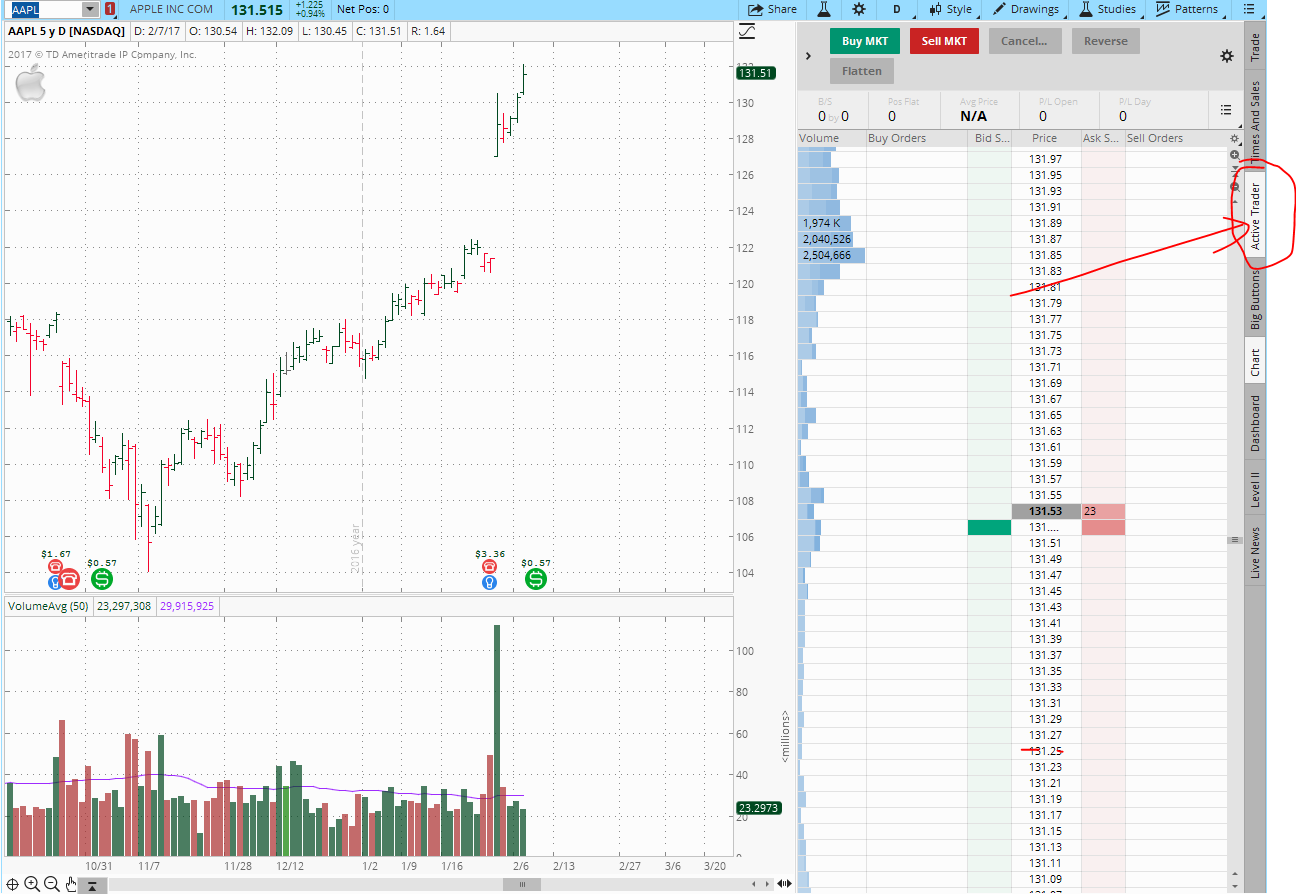Image resolution: width=1296 pixels, height=894 pixels.
Task: Click the price ladder vertical scrollbar handle
Action: click(1235, 540)
